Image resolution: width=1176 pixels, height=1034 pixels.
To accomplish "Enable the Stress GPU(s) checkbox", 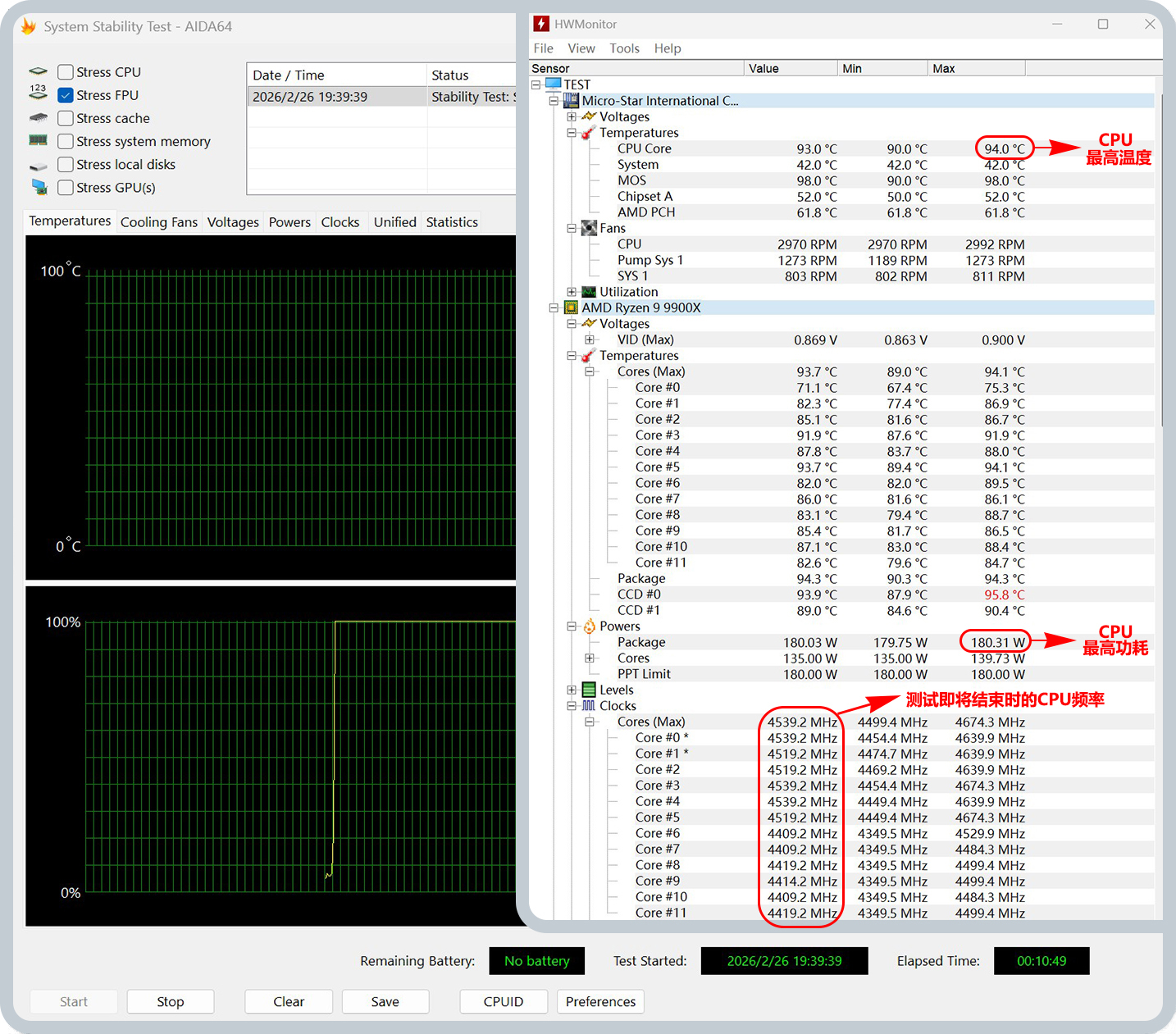I will (x=66, y=188).
